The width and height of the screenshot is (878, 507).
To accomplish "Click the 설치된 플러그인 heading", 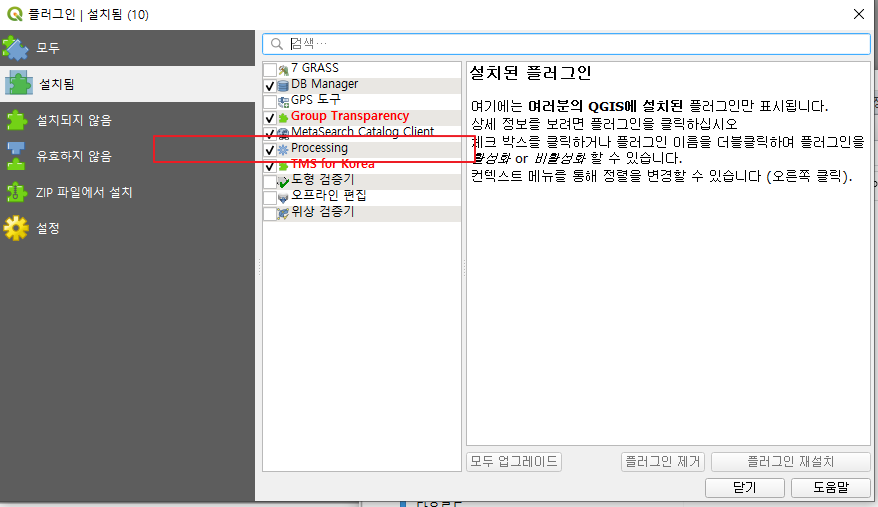I will click(x=530, y=73).
